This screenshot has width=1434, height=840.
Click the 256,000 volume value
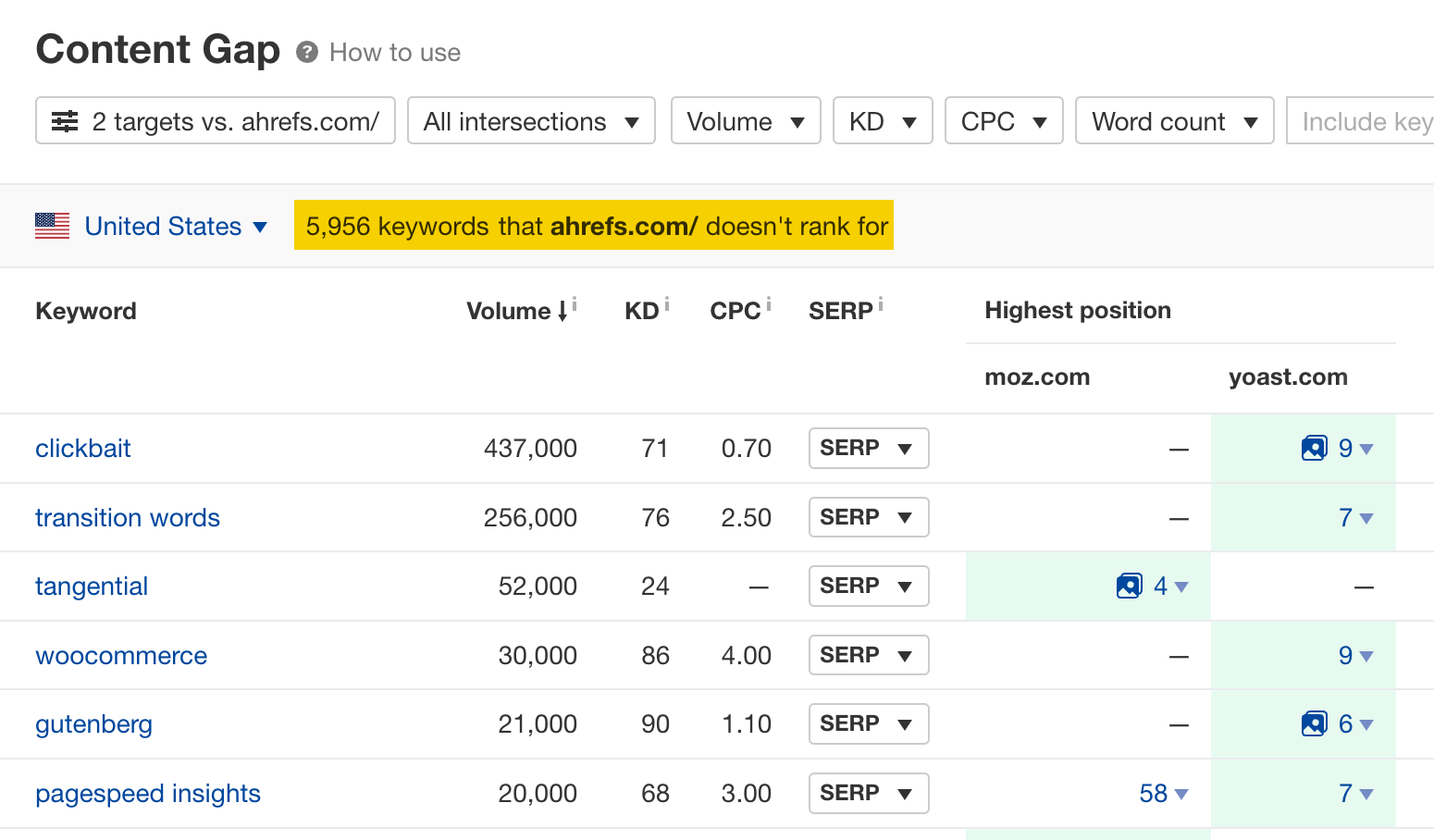pos(530,517)
